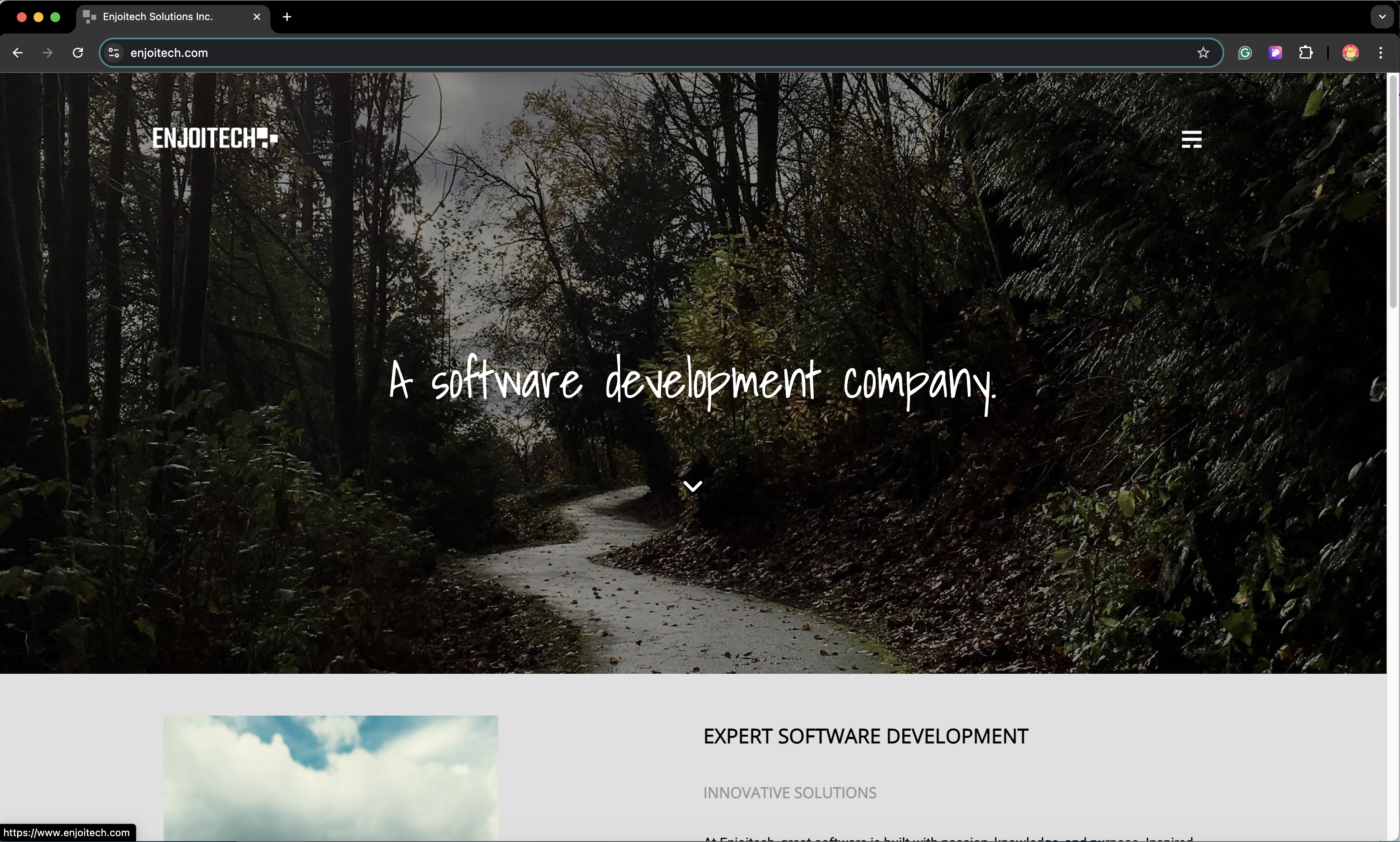Open the hamburger navigation menu
This screenshot has width=1400, height=842.
1191,139
